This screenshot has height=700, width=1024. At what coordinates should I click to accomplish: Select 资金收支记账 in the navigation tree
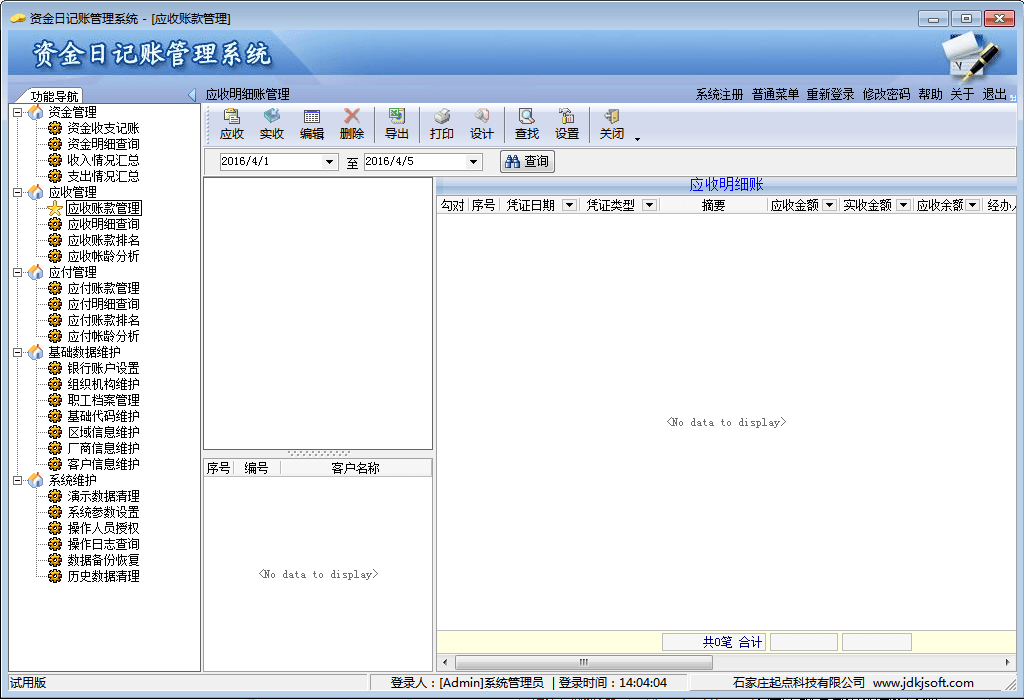point(103,128)
